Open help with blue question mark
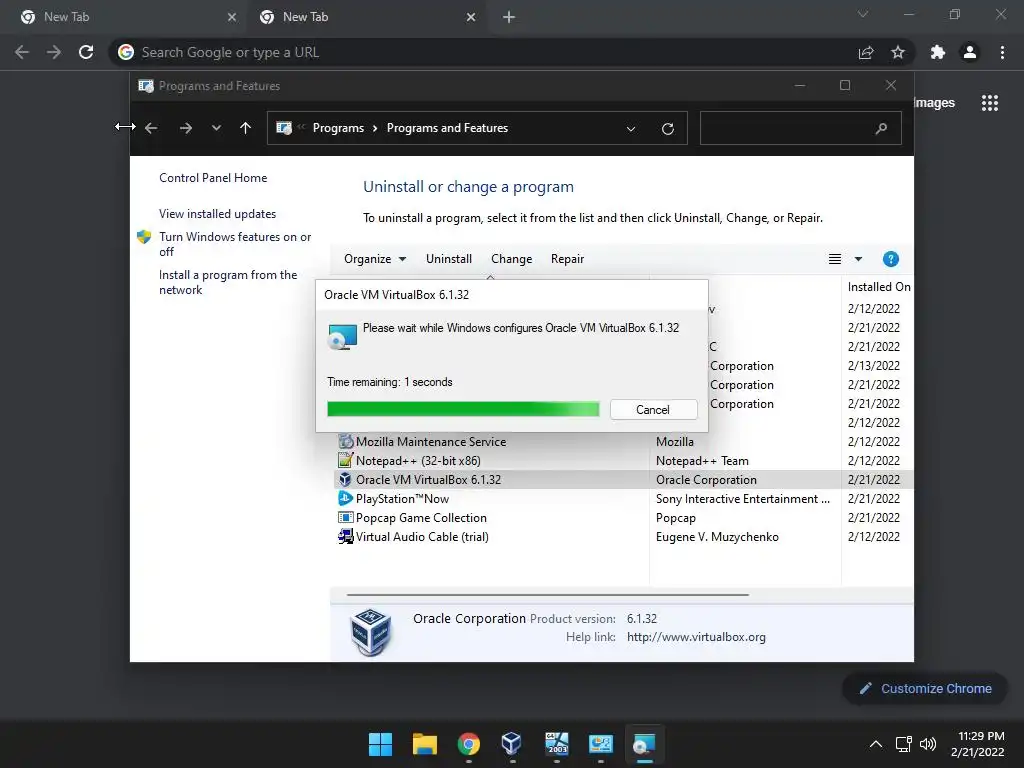 pos(890,259)
